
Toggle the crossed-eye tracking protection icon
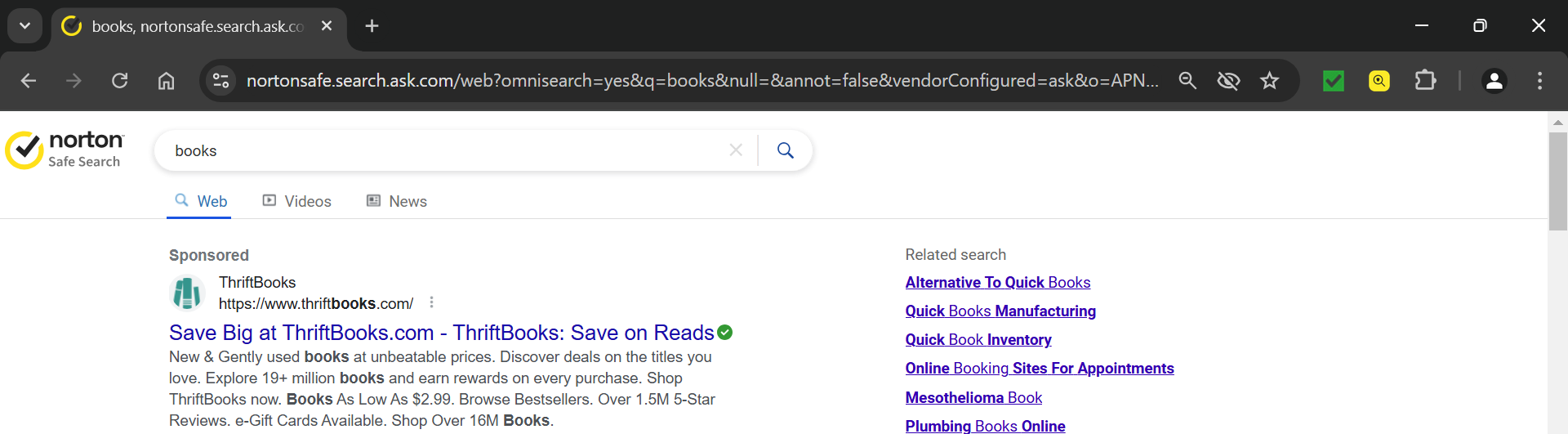[x=1228, y=81]
